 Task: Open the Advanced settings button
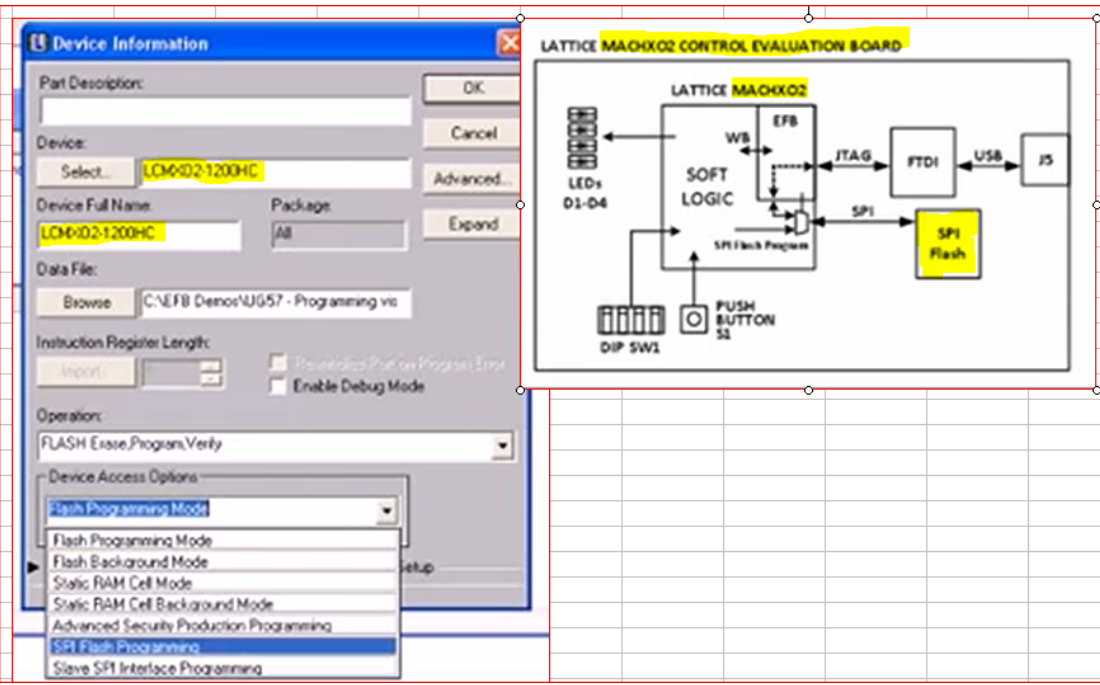click(x=472, y=179)
